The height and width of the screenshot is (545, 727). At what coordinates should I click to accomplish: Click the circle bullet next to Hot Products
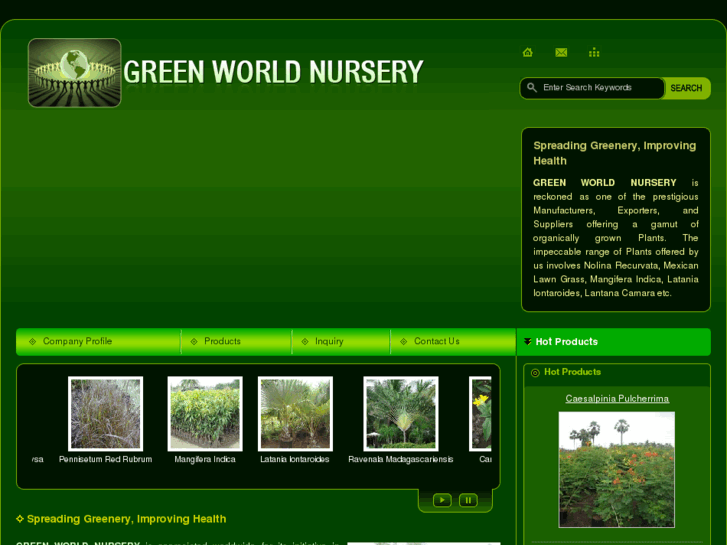tap(535, 372)
